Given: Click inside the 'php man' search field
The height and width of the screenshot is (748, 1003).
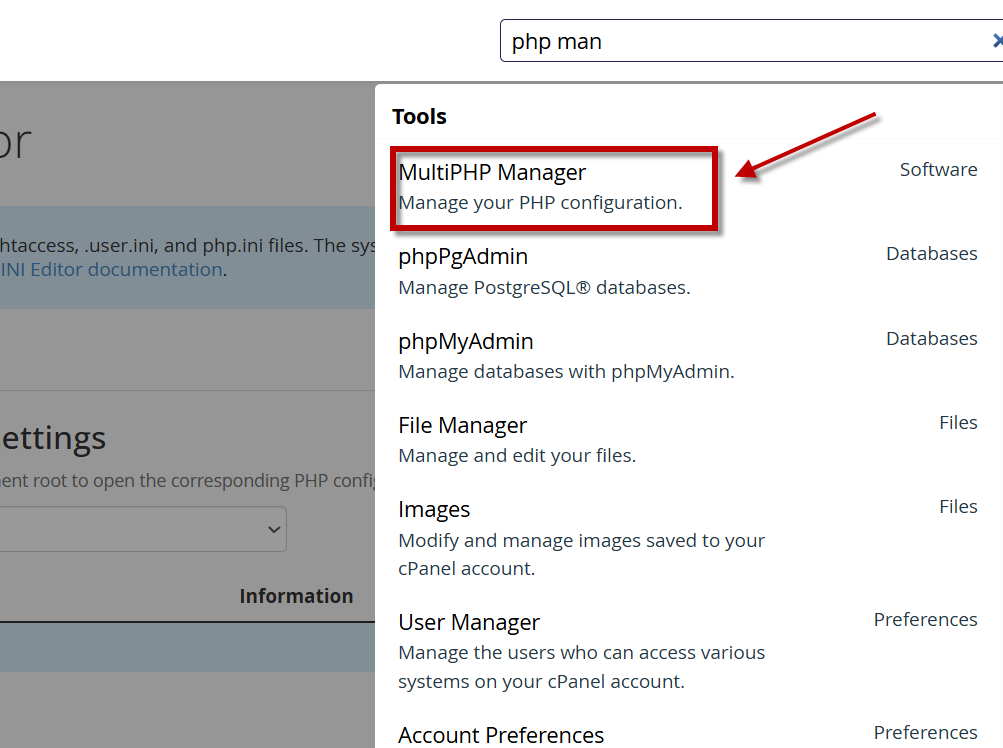Looking at the screenshot, I should [x=740, y=41].
